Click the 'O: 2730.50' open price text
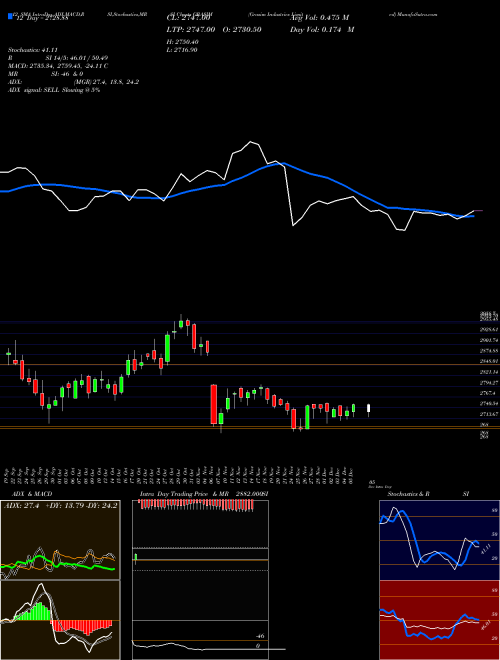This screenshot has width=500, height=660. tap(240, 29)
